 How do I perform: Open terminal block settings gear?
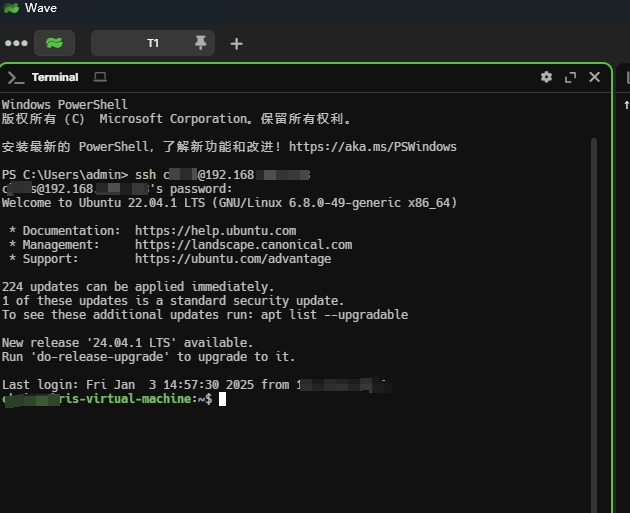click(x=546, y=77)
